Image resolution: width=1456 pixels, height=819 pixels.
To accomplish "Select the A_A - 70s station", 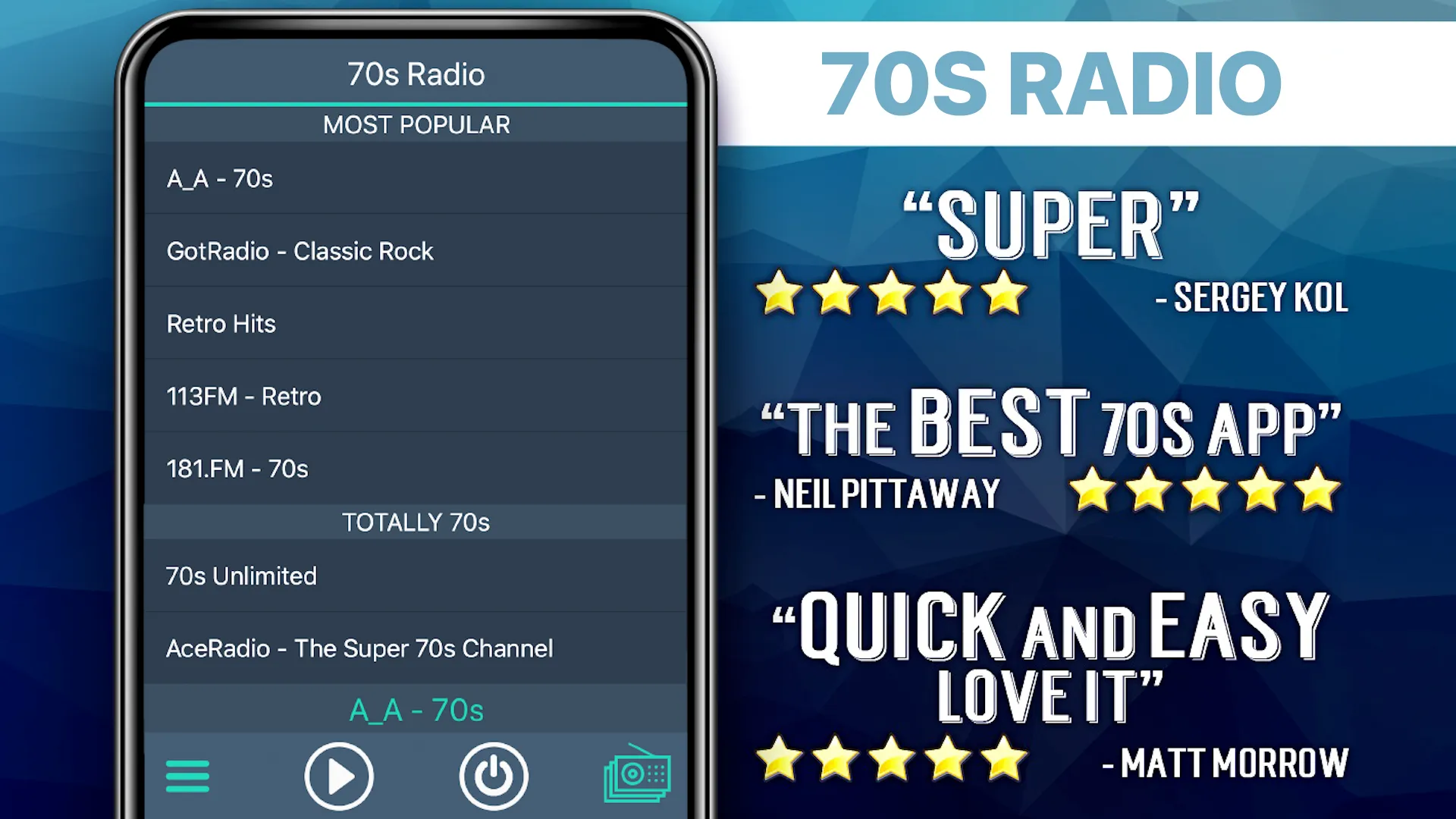I will coord(416,178).
